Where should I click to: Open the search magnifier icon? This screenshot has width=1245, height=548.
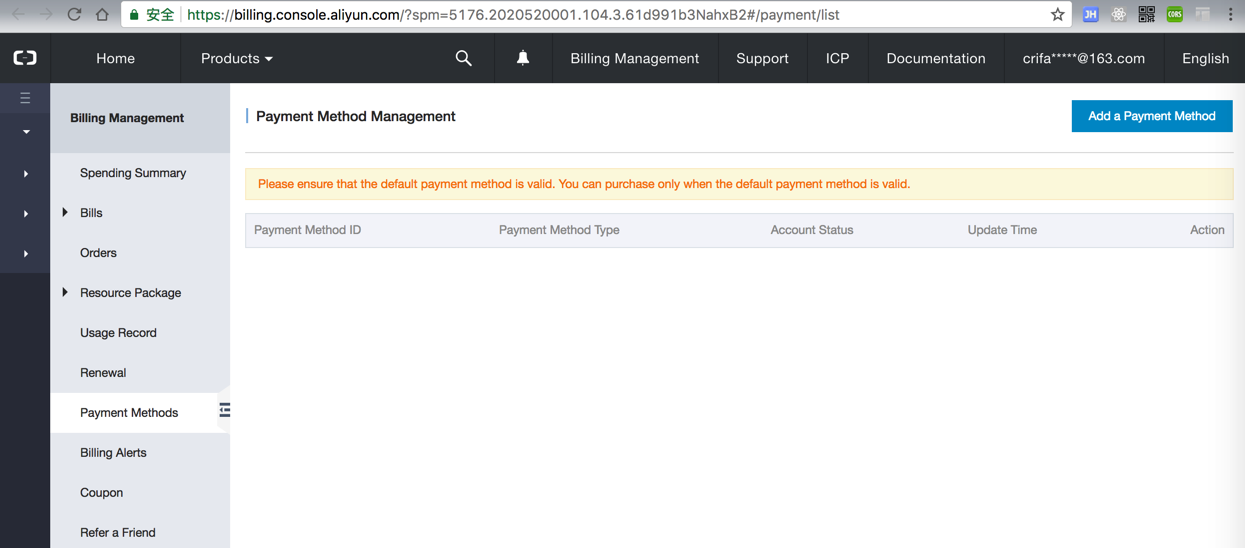463,58
